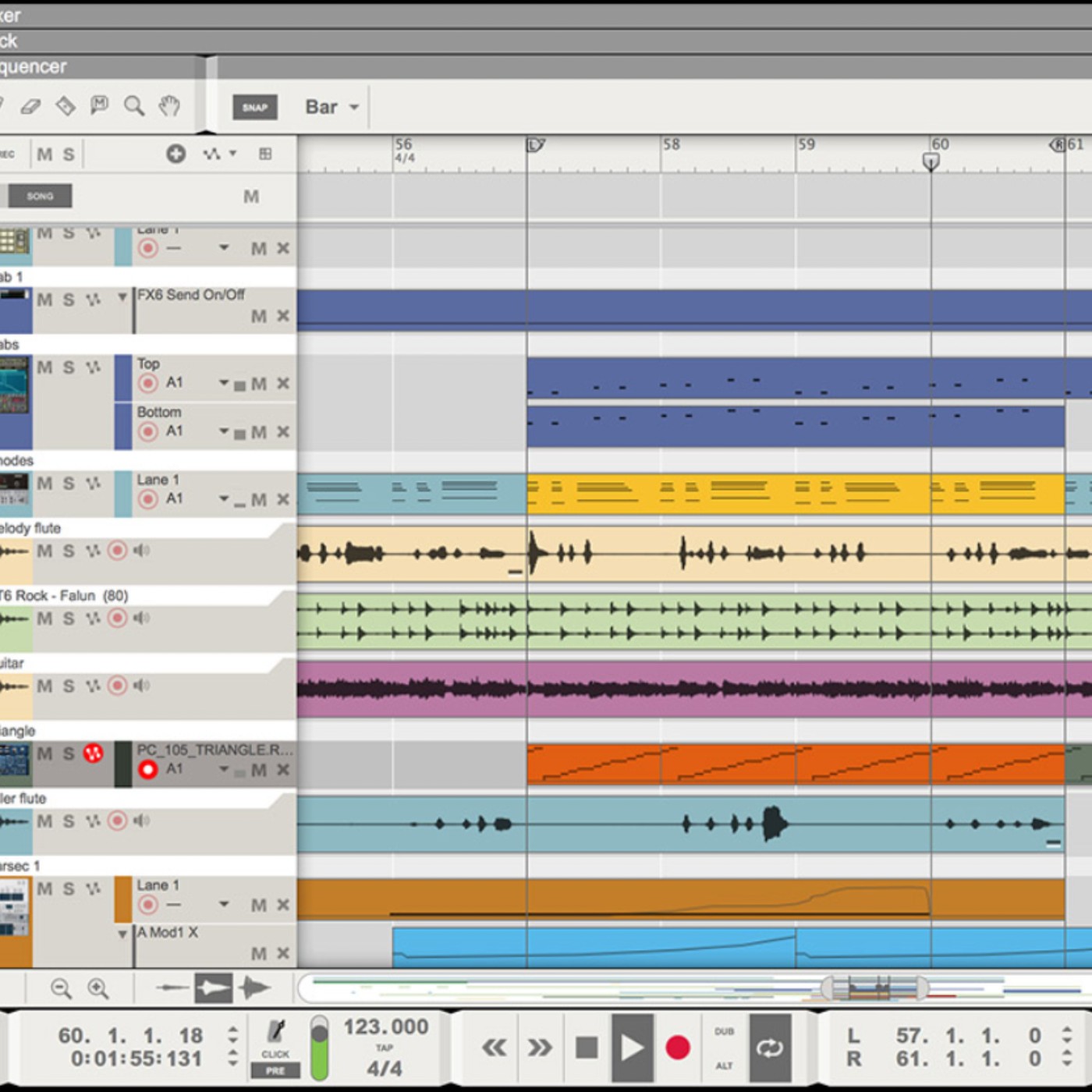Click the tempo value 123.000
The image size is (1092, 1092).
click(386, 1026)
